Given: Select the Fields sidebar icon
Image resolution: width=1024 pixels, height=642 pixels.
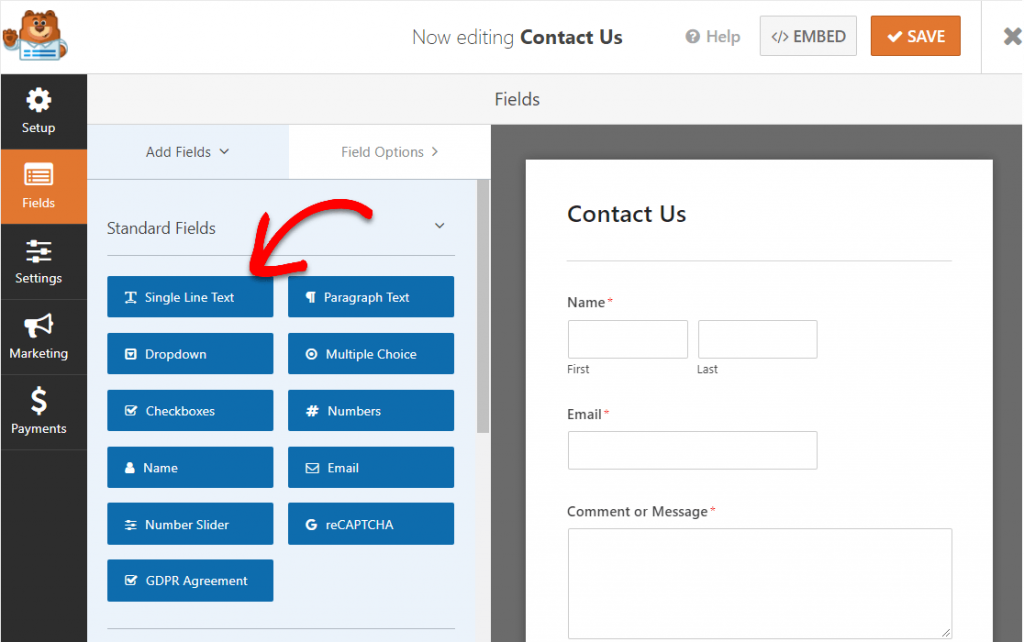Looking at the screenshot, I should [39, 186].
